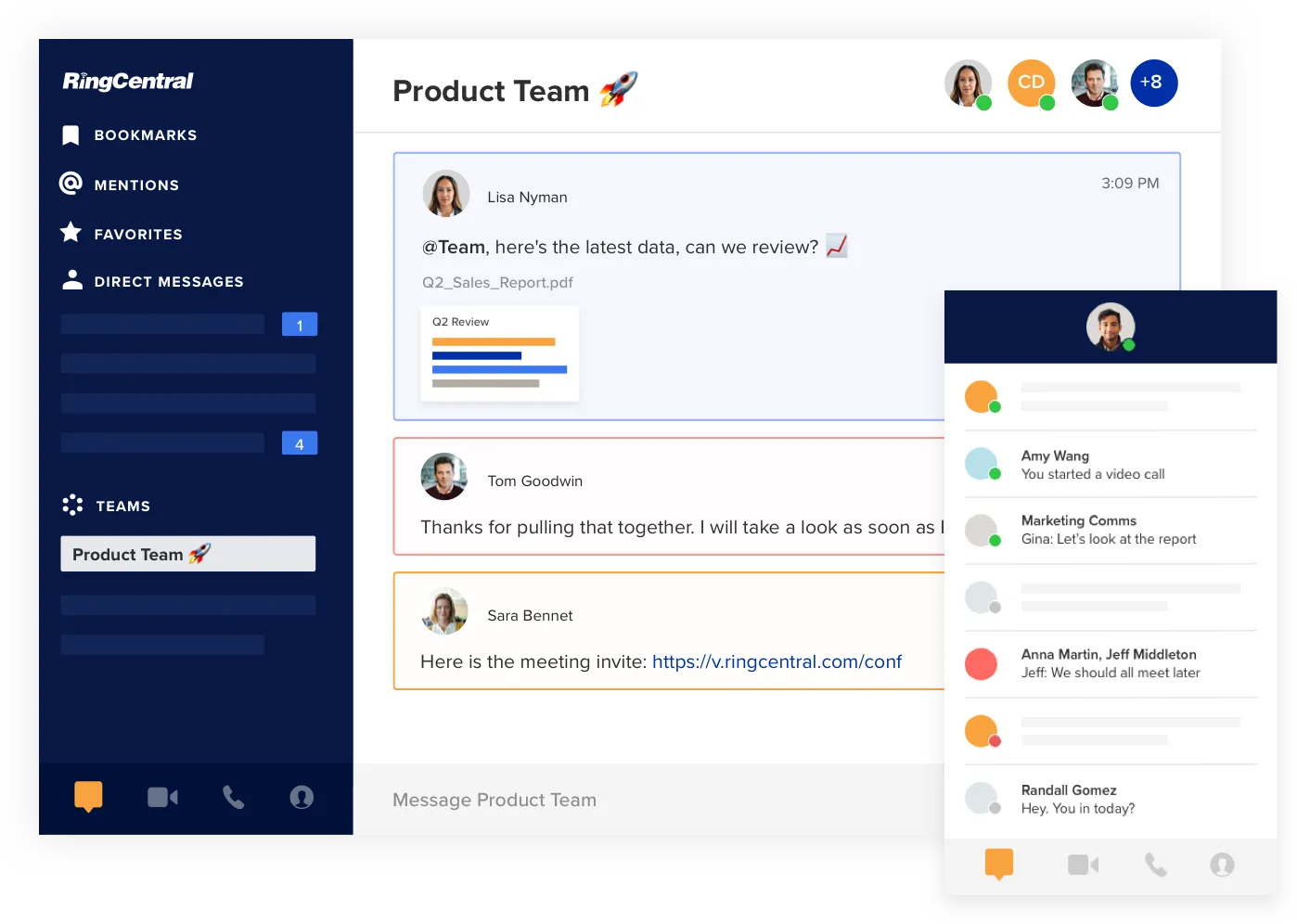Screen dimensions: 1297x924
Task: Open the video camera tab in dark sidebar
Action: (x=162, y=797)
